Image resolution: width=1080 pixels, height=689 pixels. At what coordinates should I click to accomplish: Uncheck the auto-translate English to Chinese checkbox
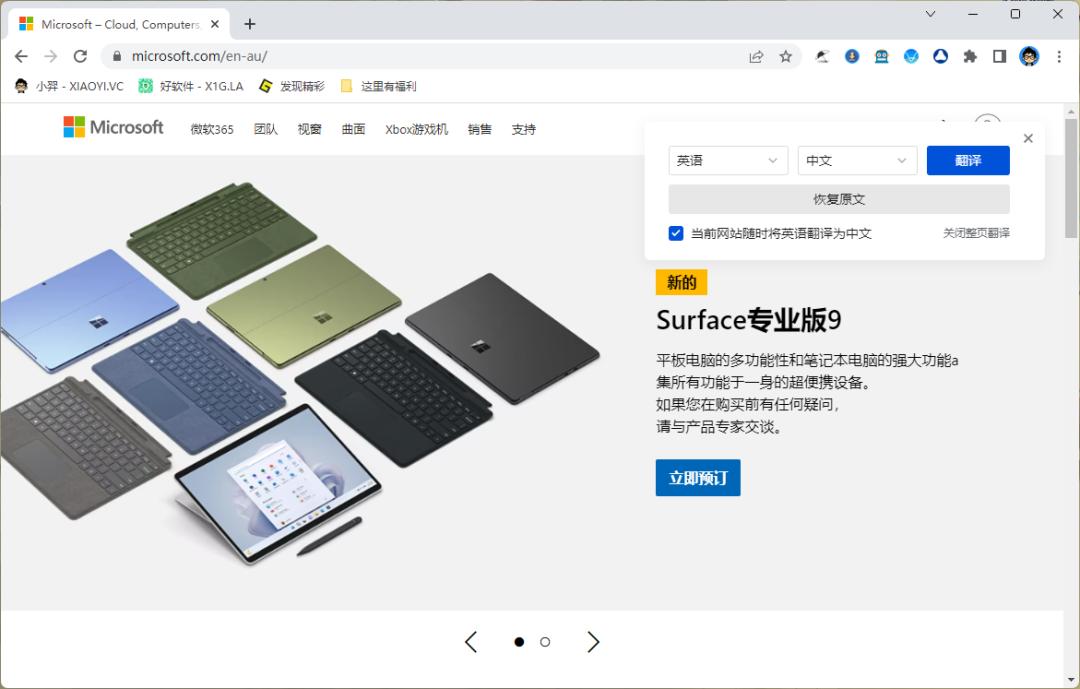[676, 233]
